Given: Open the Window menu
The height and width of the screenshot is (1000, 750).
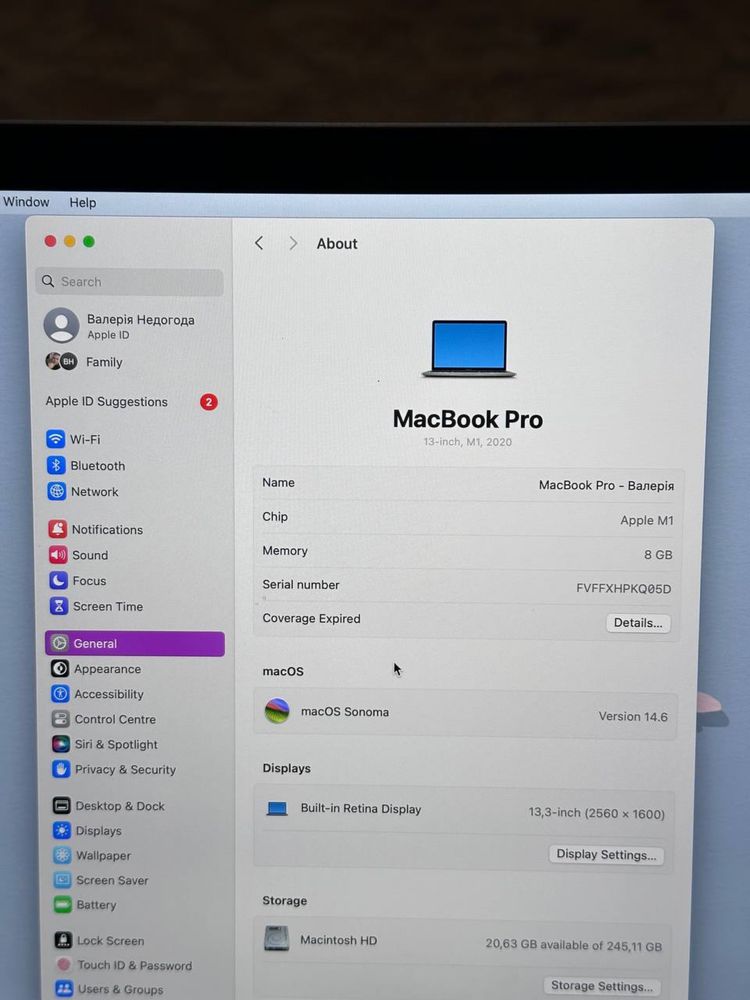Looking at the screenshot, I should [x=26, y=202].
